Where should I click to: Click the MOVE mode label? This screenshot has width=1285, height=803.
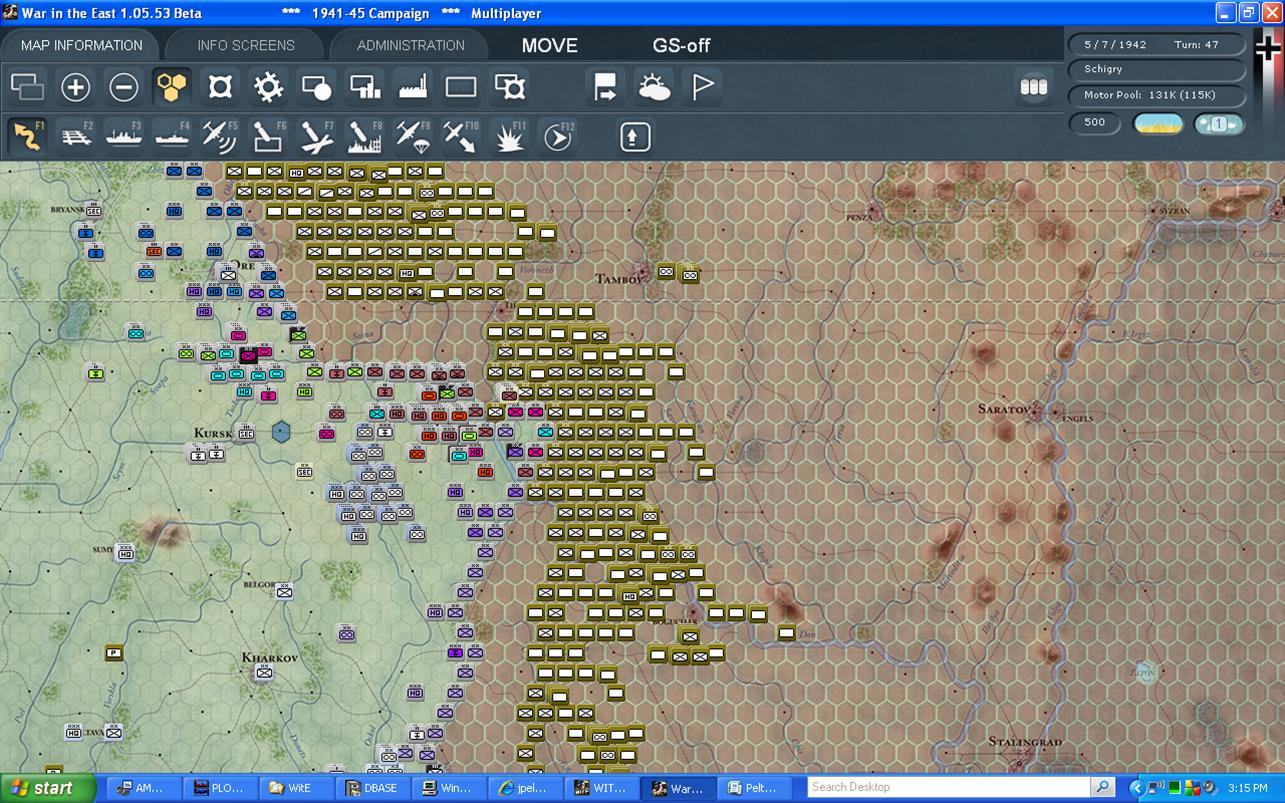[x=550, y=45]
